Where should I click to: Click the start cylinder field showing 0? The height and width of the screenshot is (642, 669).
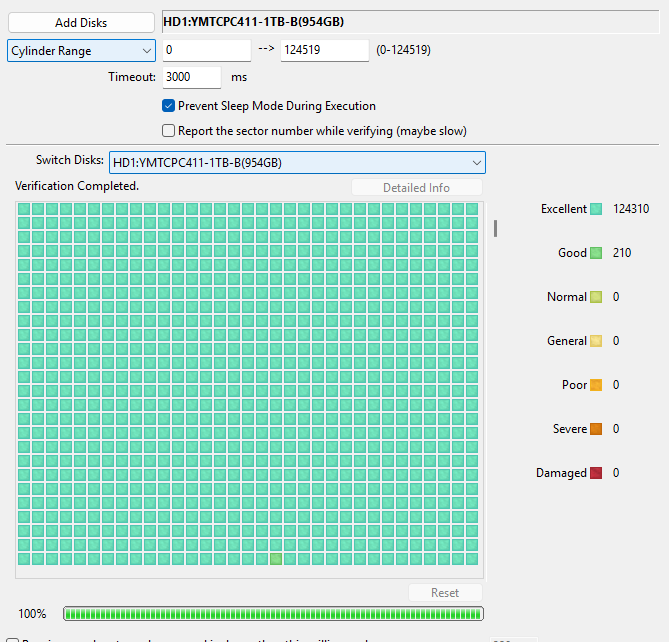point(206,51)
